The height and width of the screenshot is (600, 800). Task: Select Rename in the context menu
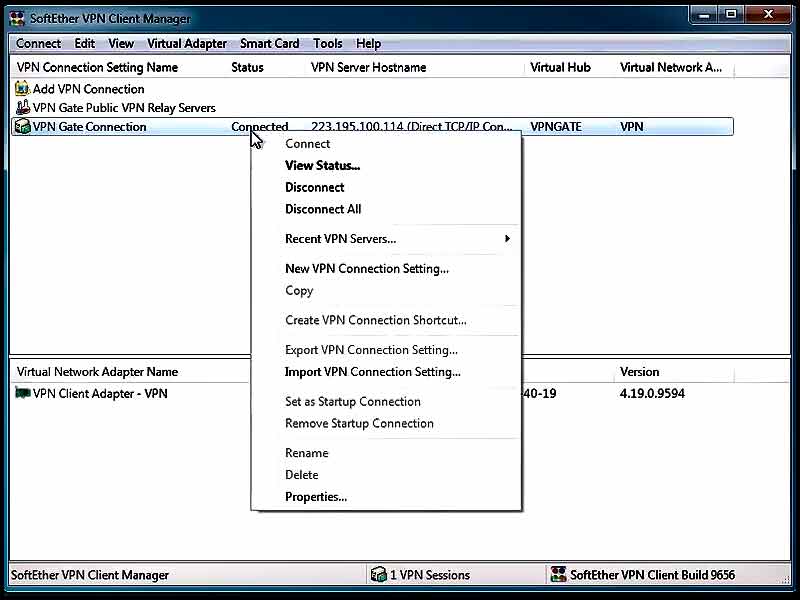click(307, 453)
